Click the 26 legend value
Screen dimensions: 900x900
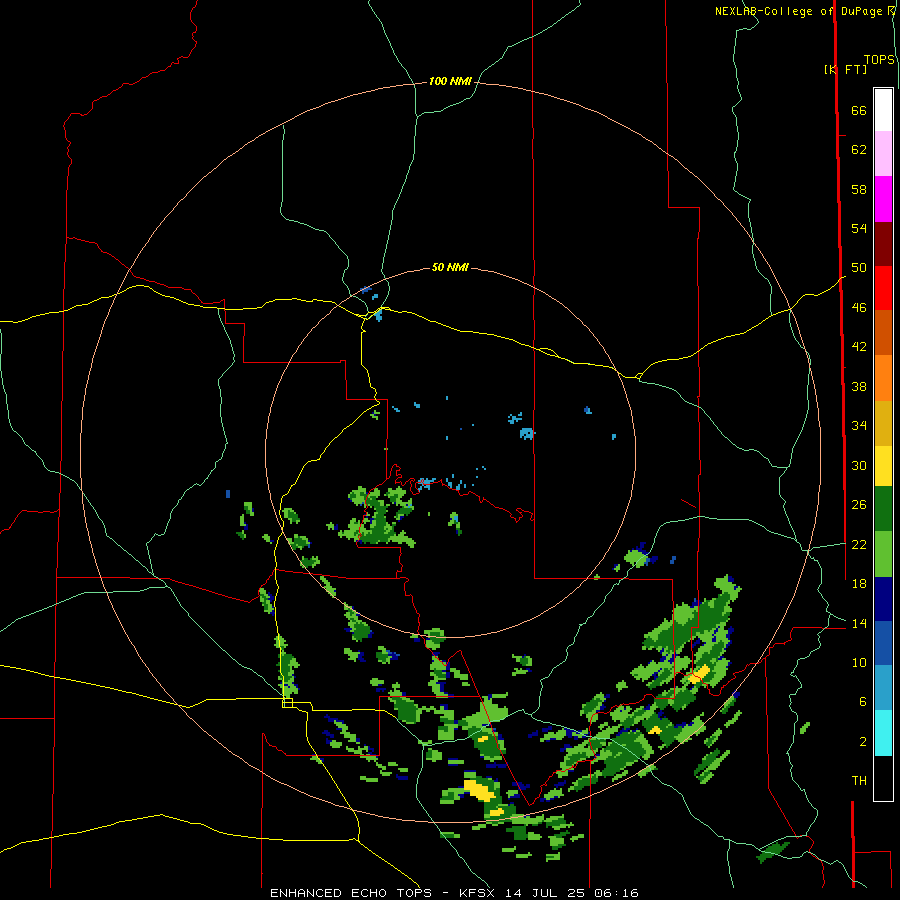[859, 505]
